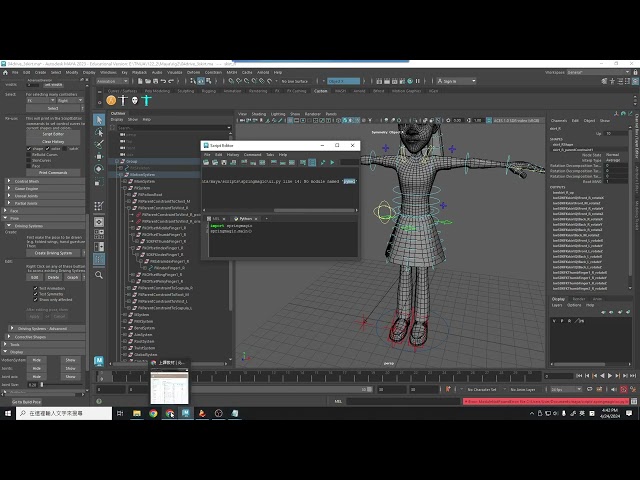The width and height of the screenshot is (640, 480).
Task: Open the Windows Start menu
Action: coord(8,413)
